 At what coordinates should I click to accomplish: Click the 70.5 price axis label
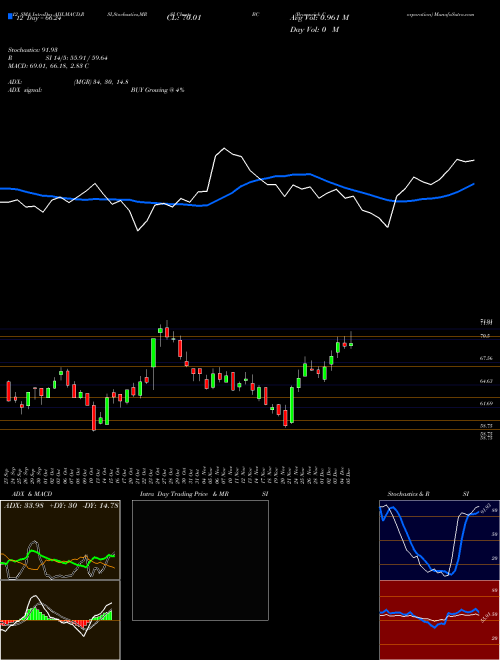(x=485, y=336)
